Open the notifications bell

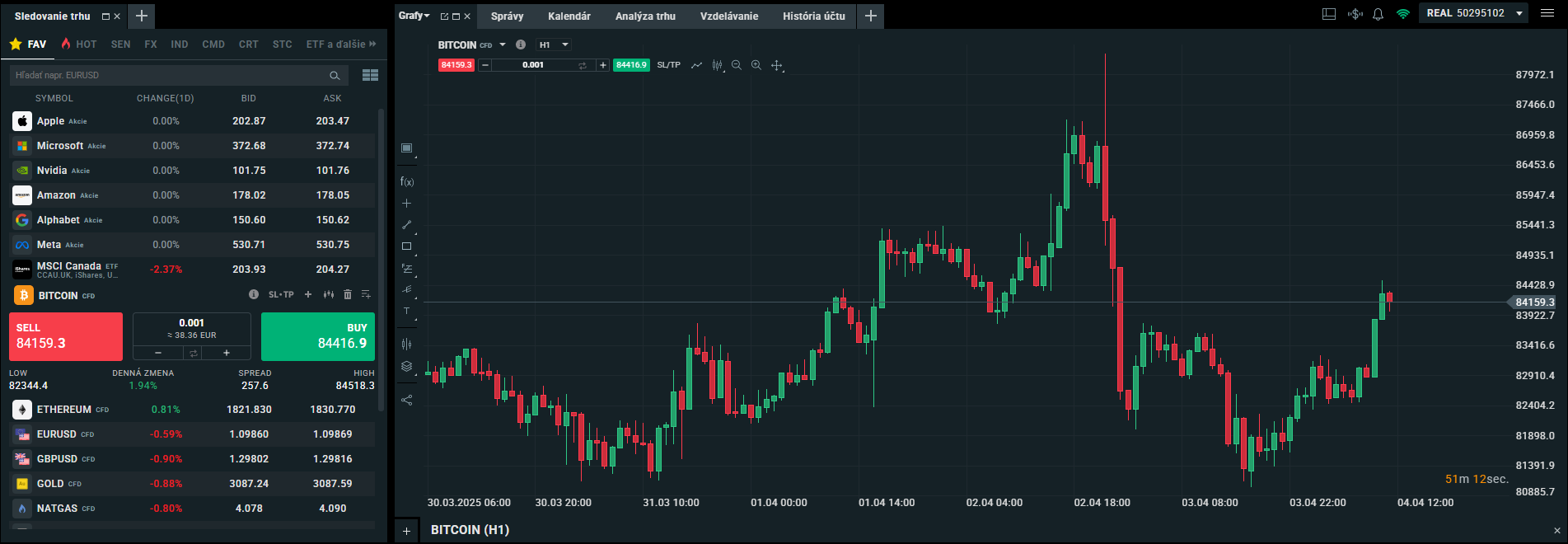1378,14
